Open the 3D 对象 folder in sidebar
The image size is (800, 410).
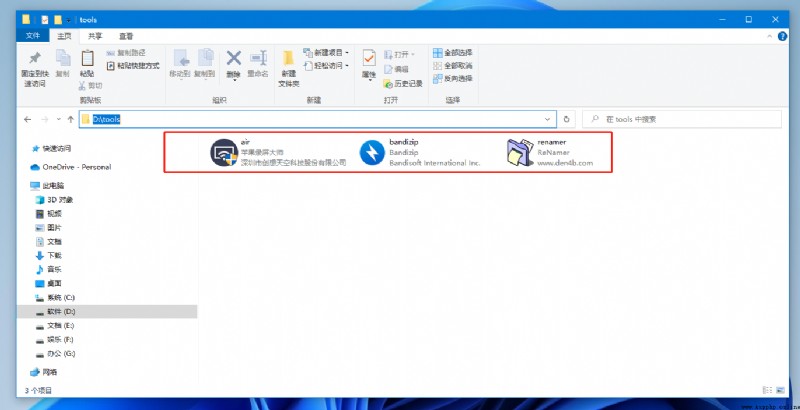click(54, 199)
